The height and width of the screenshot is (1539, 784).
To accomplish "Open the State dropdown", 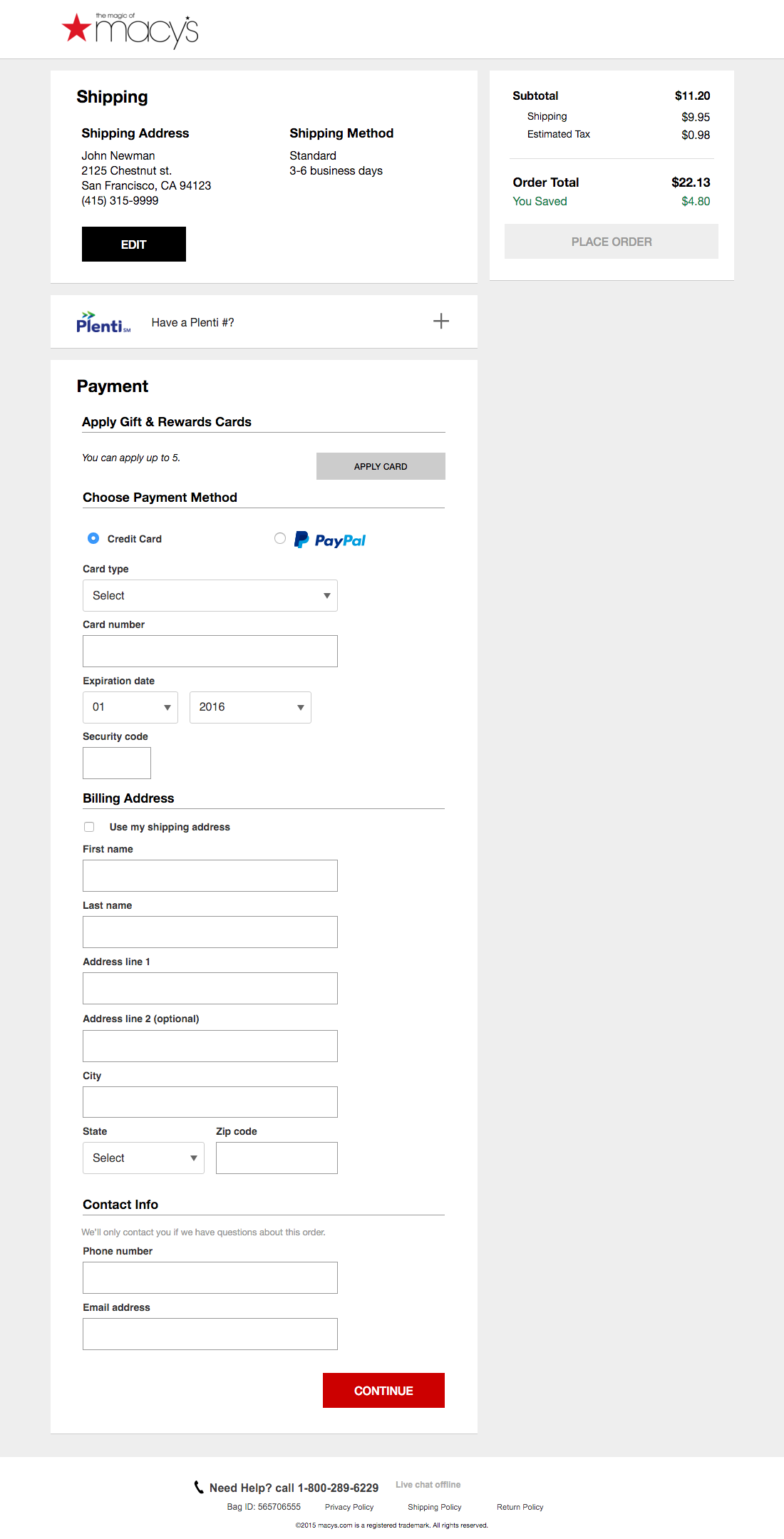I will (x=143, y=1158).
